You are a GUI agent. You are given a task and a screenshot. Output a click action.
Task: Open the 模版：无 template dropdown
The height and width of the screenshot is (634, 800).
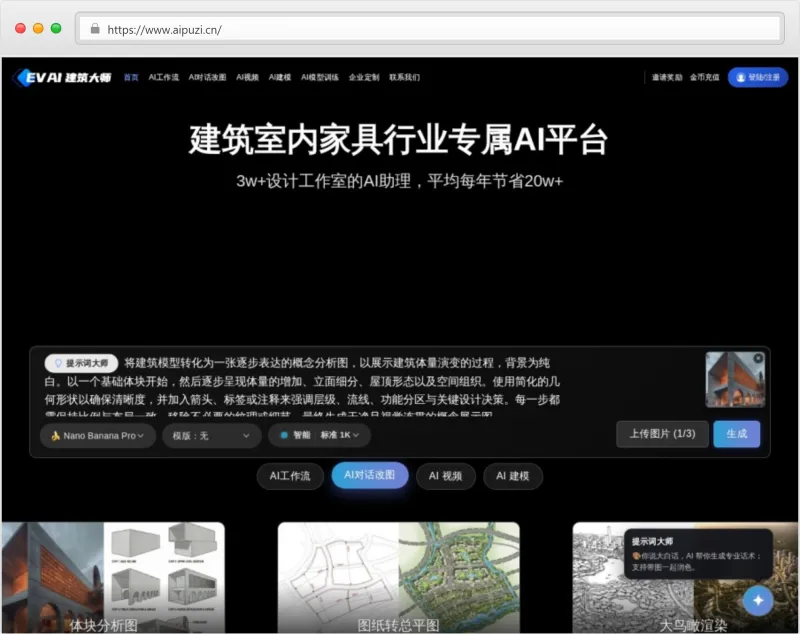coord(210,435)
